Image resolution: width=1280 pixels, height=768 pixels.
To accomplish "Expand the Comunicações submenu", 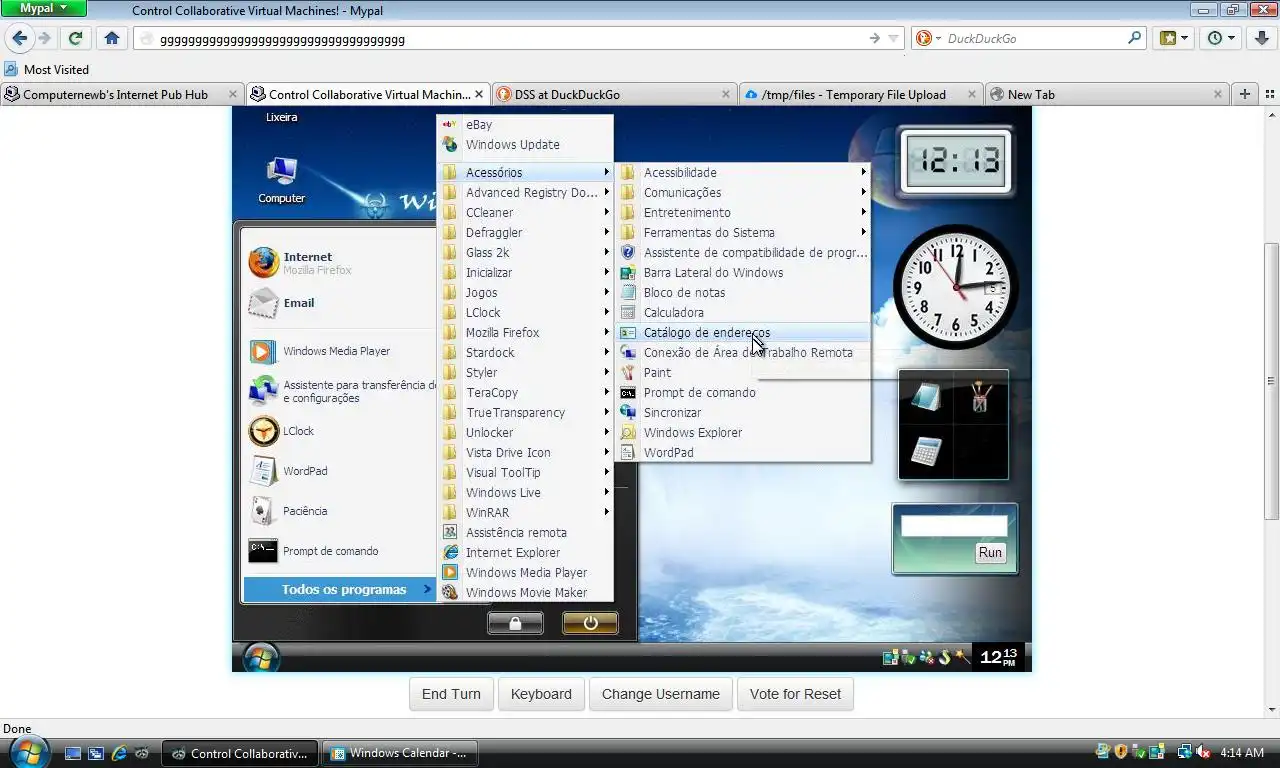I will click(x=743, y=192).
